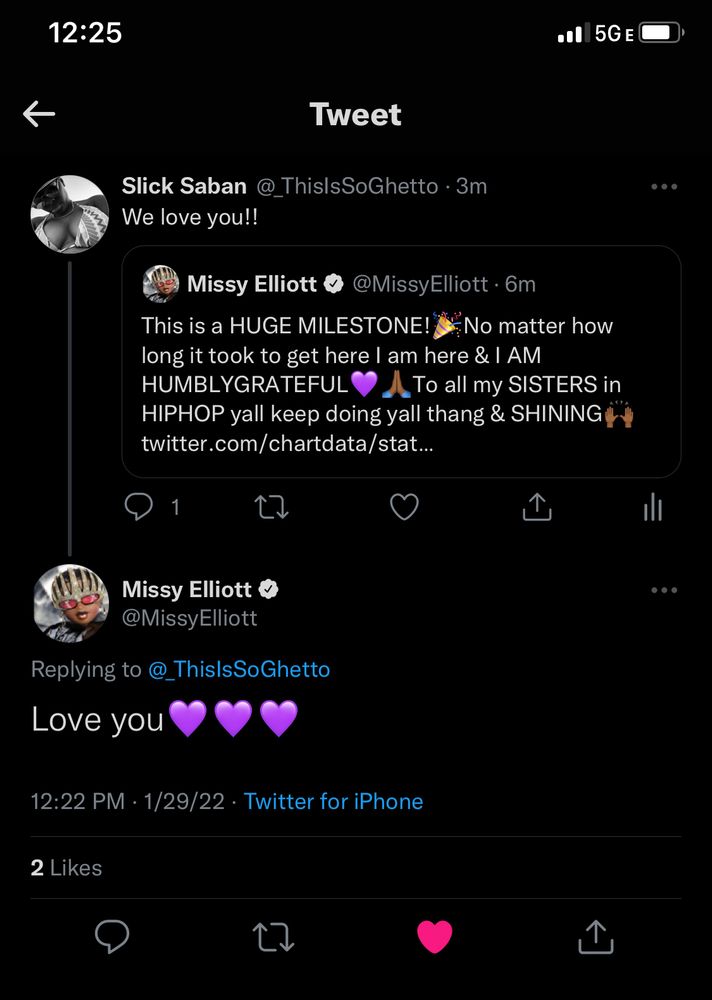Viewport: 712px width, 1000px height.
Task: Like Slick Saban's tweet
Action: [404, 508]
